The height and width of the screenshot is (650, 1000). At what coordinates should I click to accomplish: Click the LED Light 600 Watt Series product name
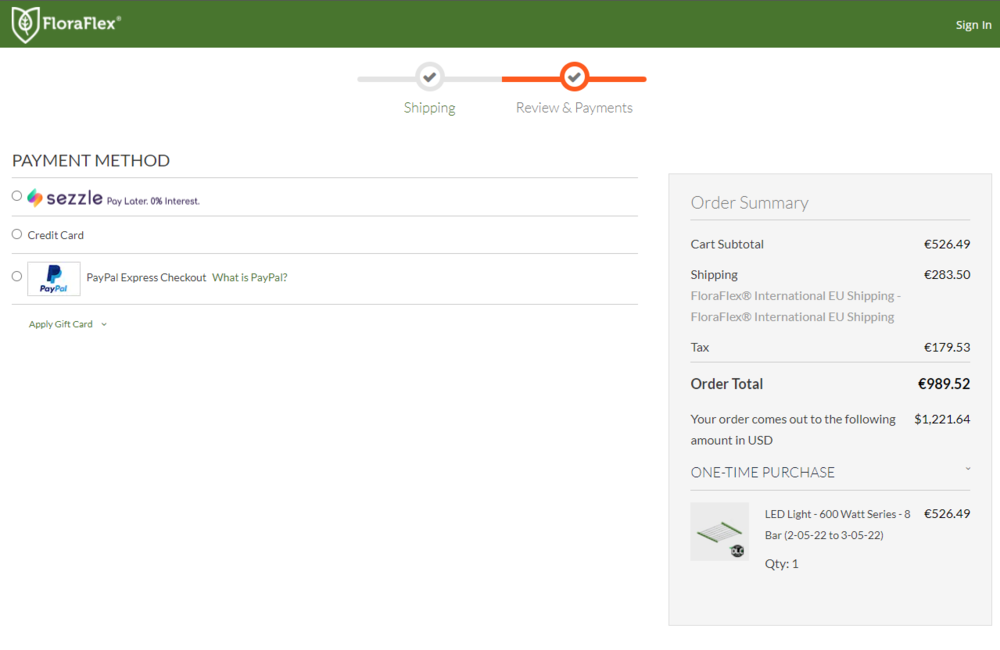click(x=837, y=524)
